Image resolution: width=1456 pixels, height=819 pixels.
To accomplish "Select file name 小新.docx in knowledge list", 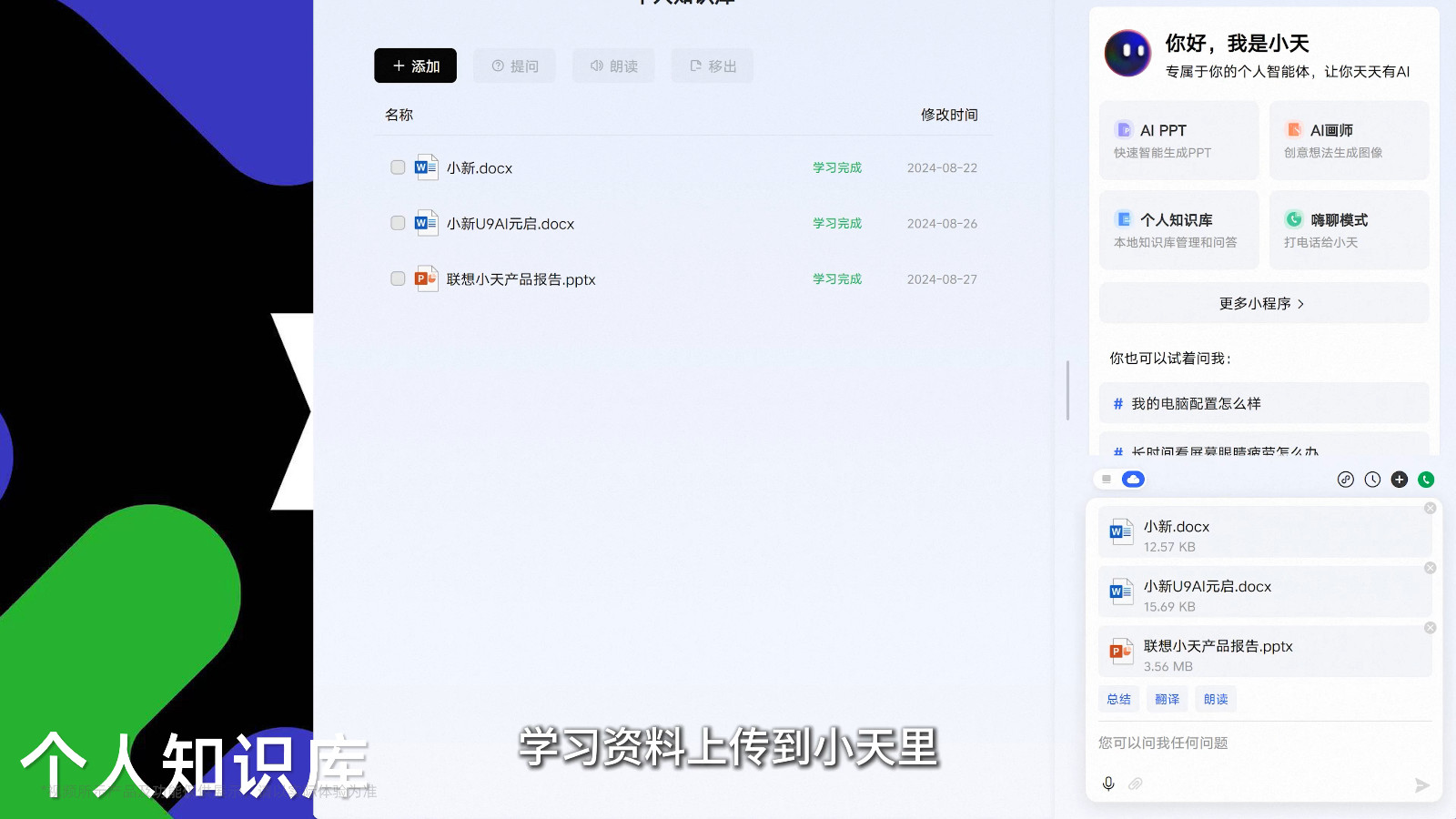I will [480, 168].
